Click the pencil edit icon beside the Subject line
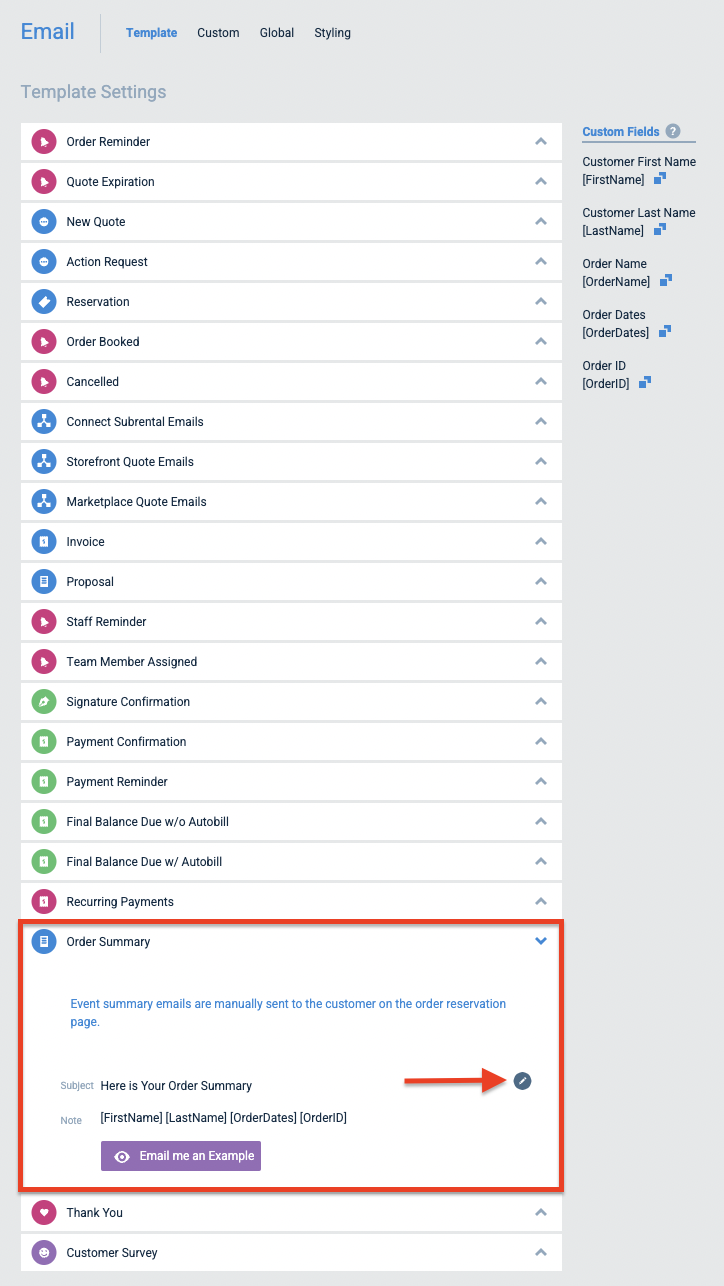Screen dimensions: 724x1286 (x=522, y=1080)
